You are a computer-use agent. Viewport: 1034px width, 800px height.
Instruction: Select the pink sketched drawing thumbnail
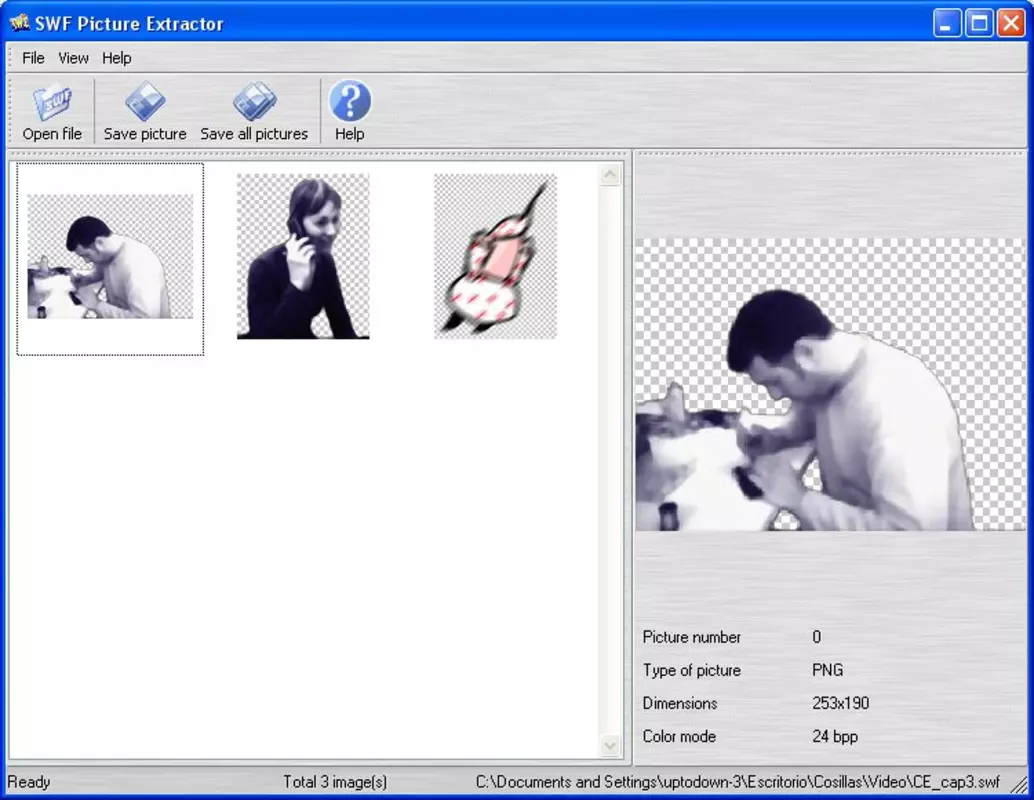tap(495, 257)
